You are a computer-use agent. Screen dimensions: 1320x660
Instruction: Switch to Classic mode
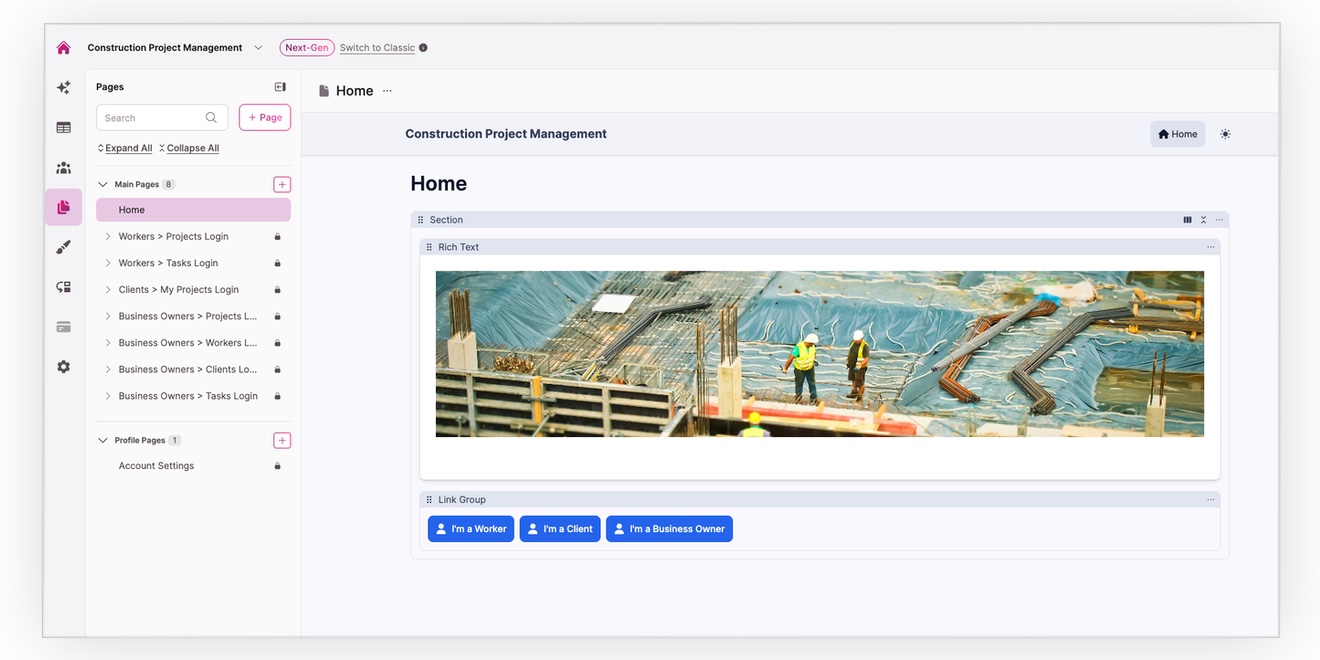coord(377,48)
